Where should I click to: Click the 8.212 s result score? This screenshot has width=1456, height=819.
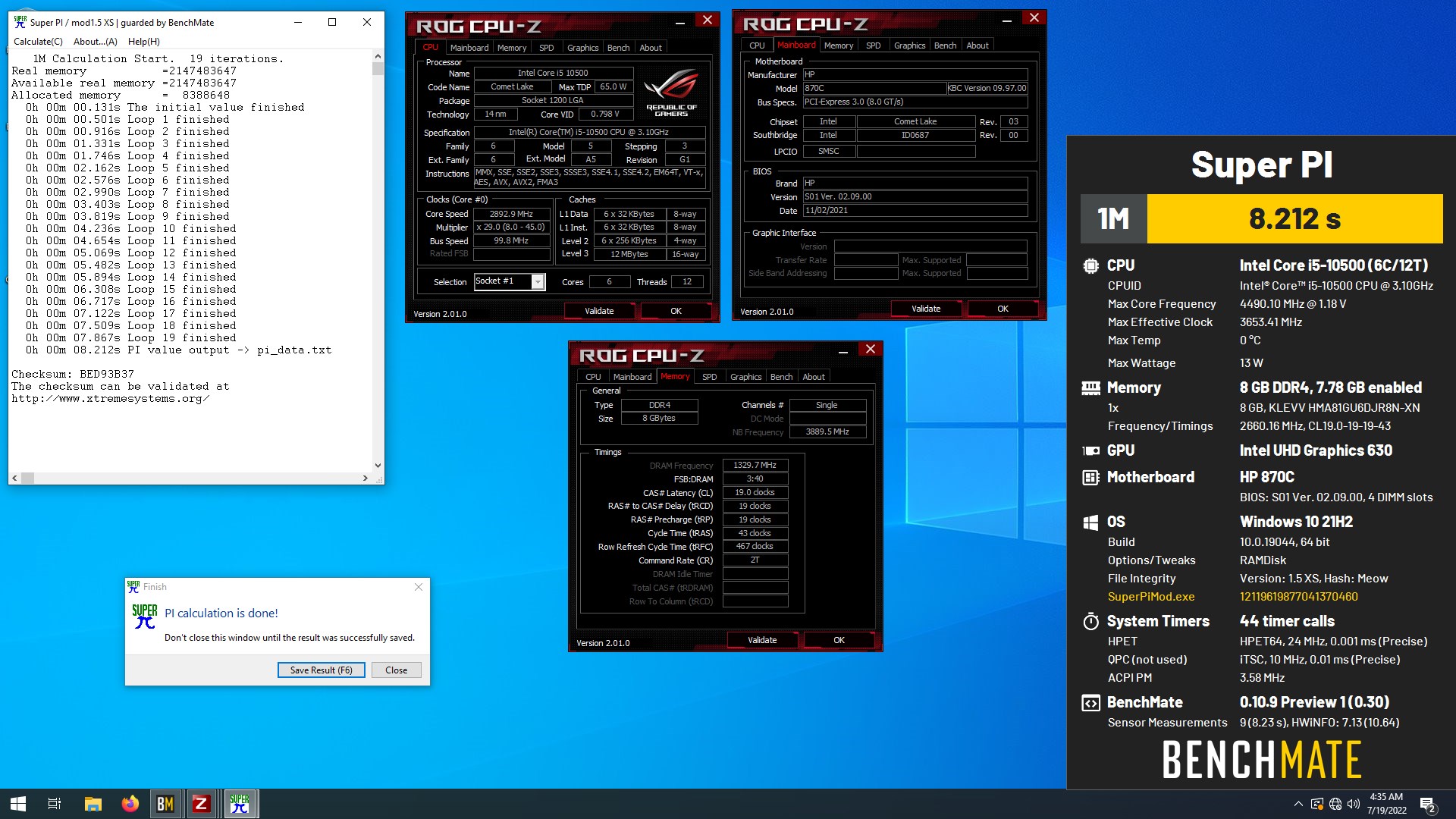[1294, 219]
